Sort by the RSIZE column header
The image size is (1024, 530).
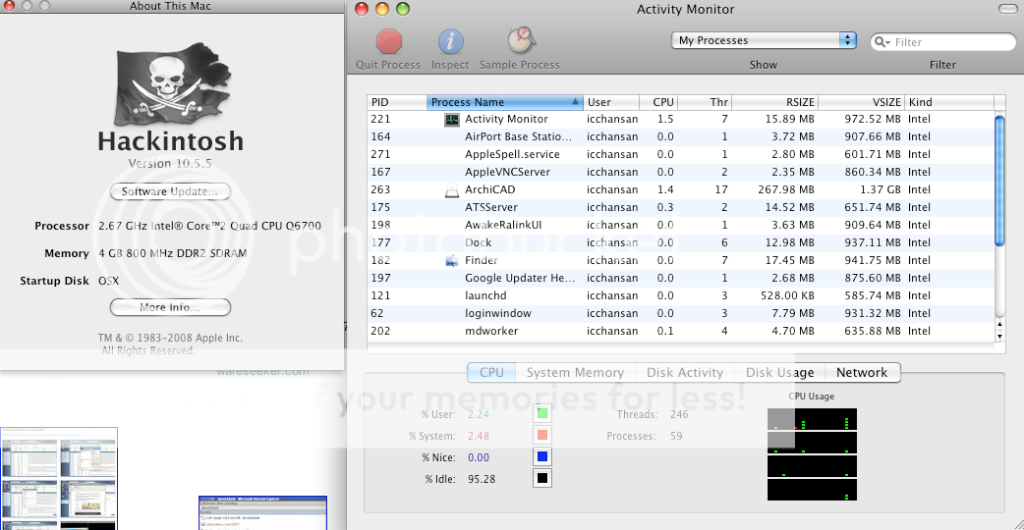tap(775, 102)
